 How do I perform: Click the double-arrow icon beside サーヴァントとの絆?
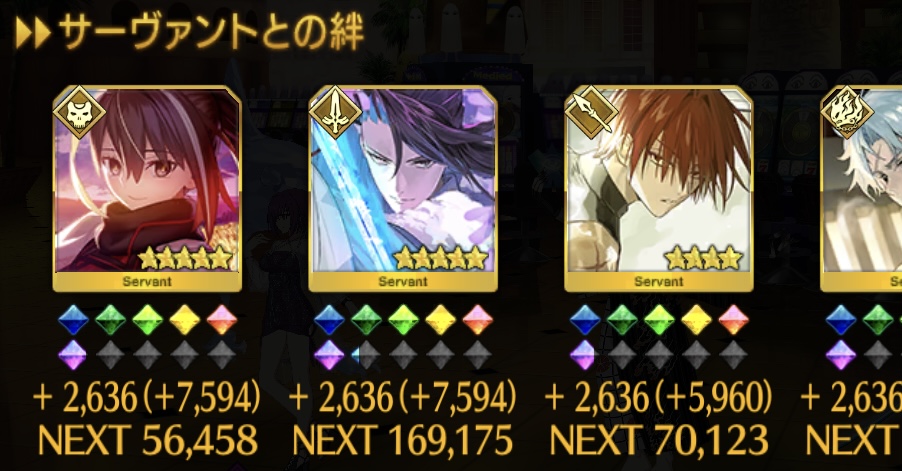[x=33, y=34]
